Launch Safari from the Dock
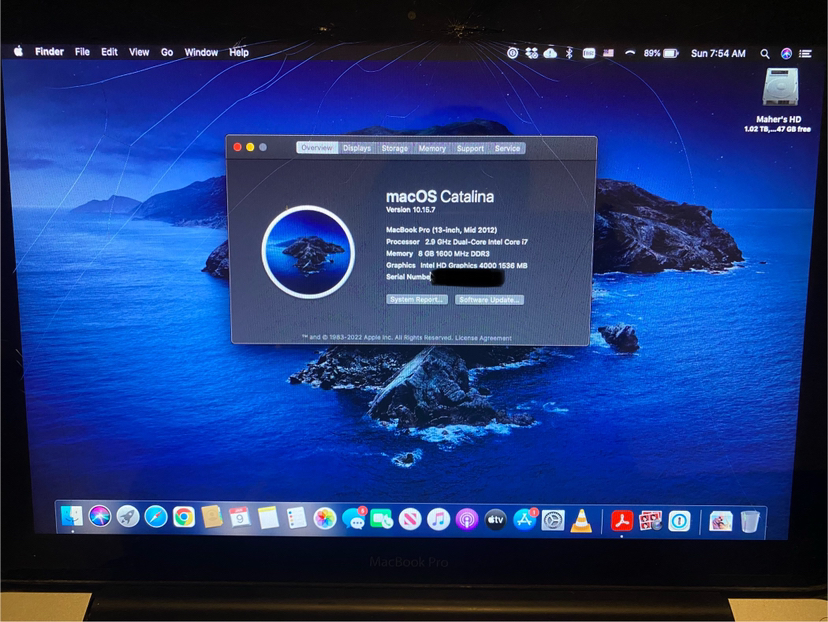828x622 pixels. point(157,519)
